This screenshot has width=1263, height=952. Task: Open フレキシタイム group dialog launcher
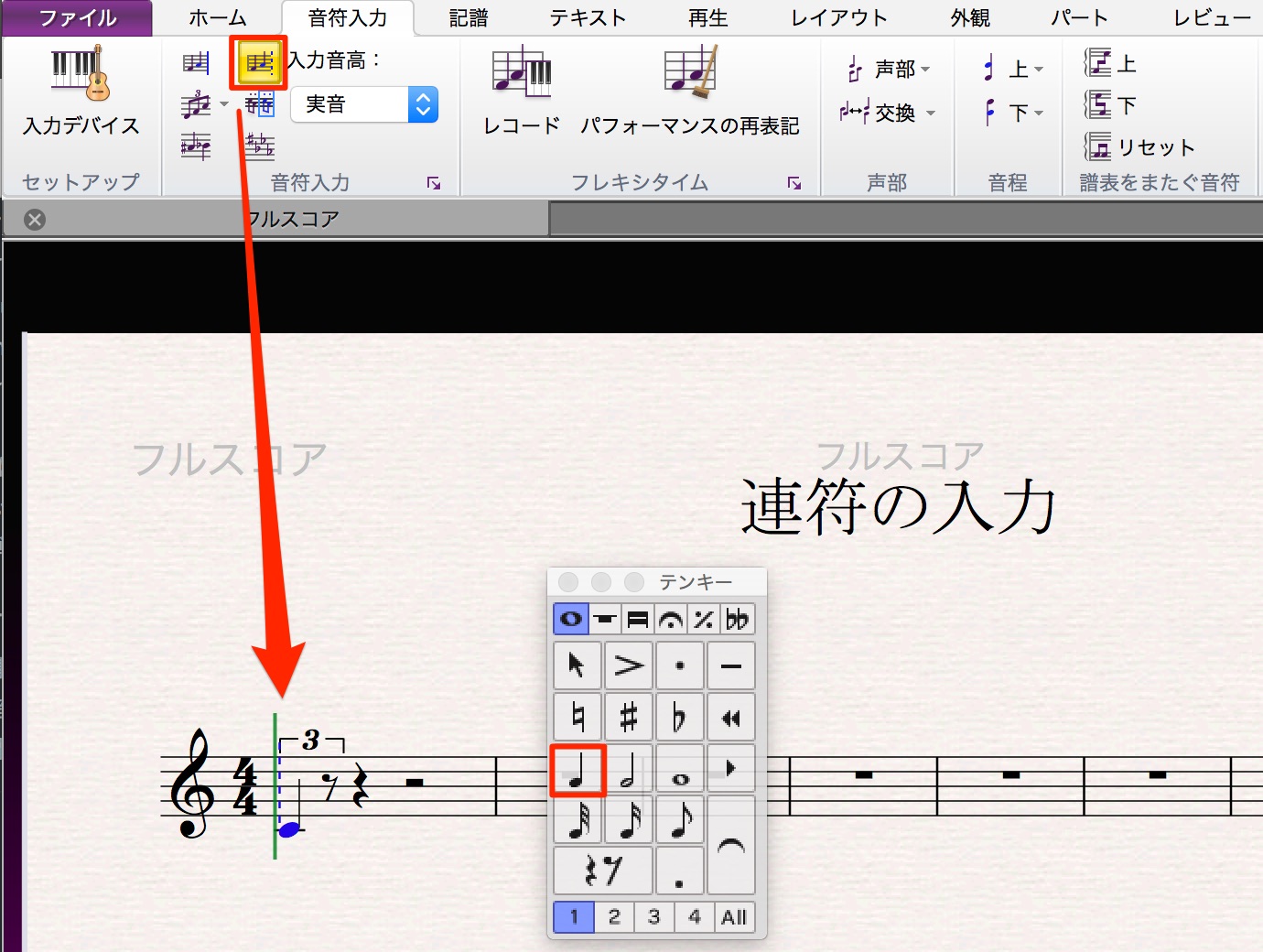pyautogui.click(x=794, y=183)
